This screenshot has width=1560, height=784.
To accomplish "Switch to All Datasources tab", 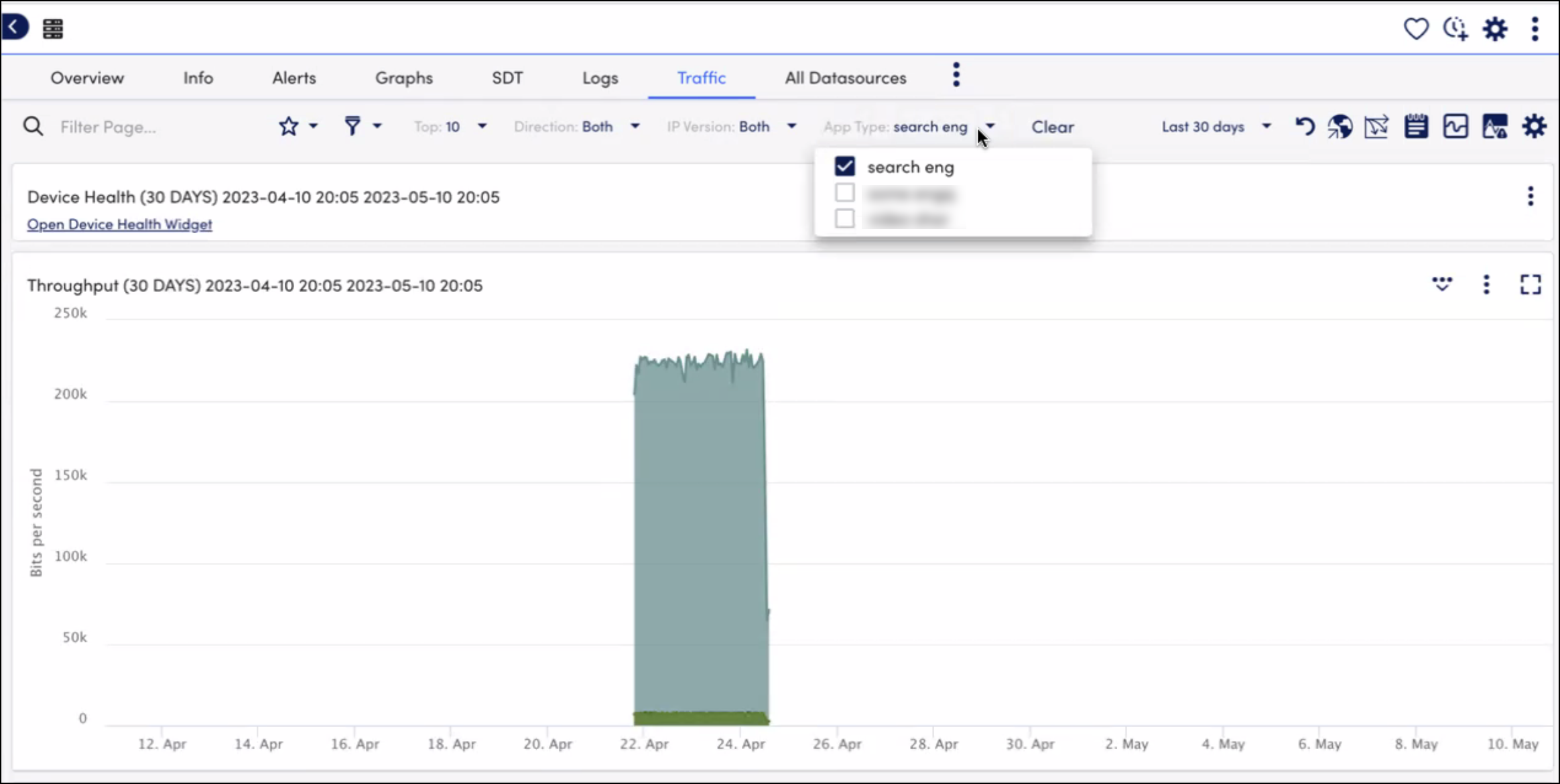I will [846, 78].
